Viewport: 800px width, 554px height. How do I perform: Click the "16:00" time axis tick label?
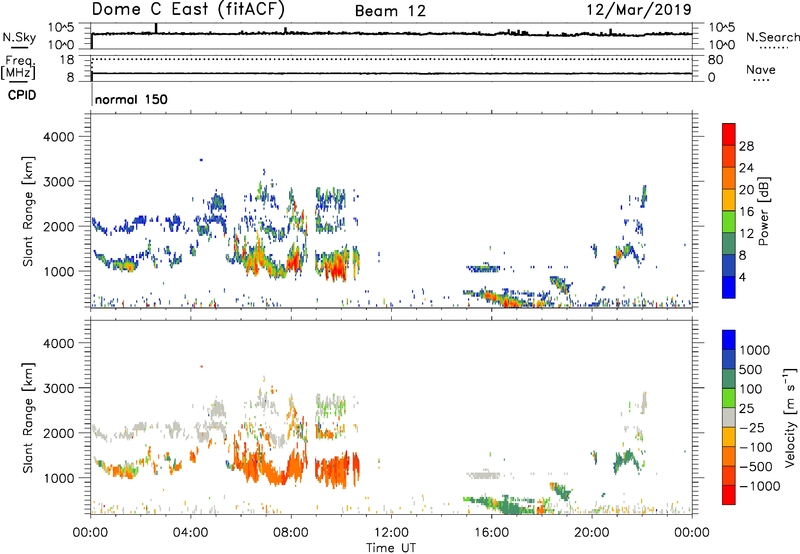pyautogui.click(x=491, y=533)
